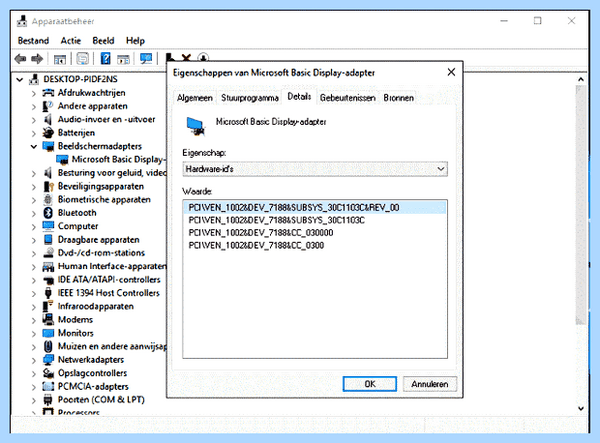Select the Details tab

[299, 96]
